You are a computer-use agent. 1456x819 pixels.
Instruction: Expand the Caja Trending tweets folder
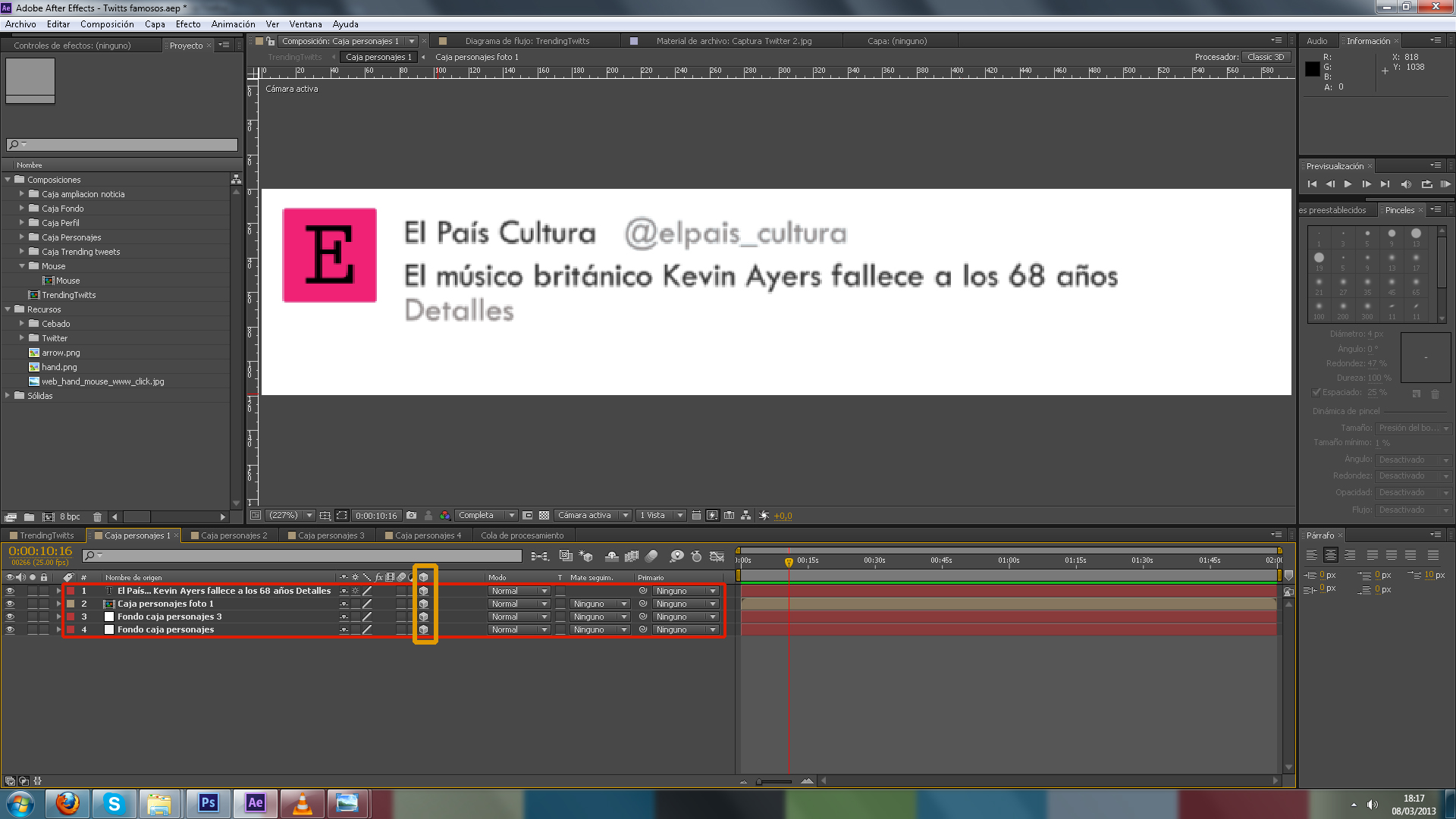click(x=22, y=252)
